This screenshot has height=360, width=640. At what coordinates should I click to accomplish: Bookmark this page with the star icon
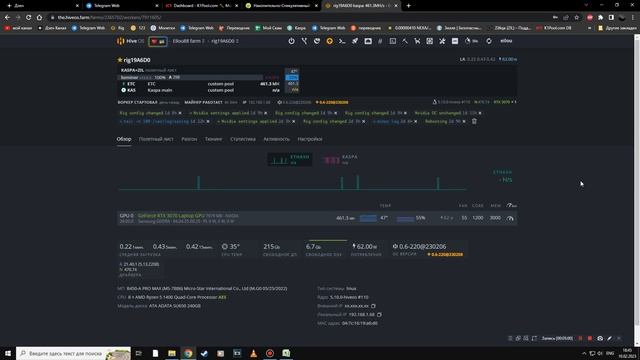tap(576, 17)
